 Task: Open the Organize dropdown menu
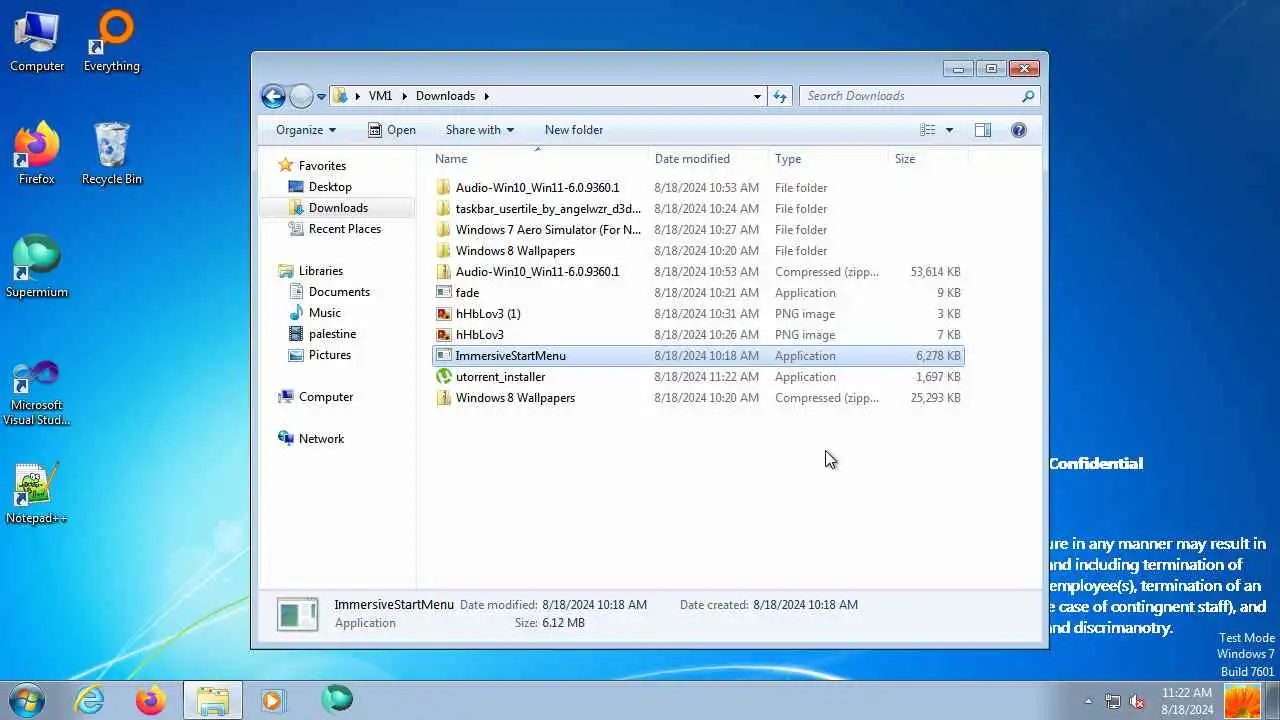pos(306,130)
